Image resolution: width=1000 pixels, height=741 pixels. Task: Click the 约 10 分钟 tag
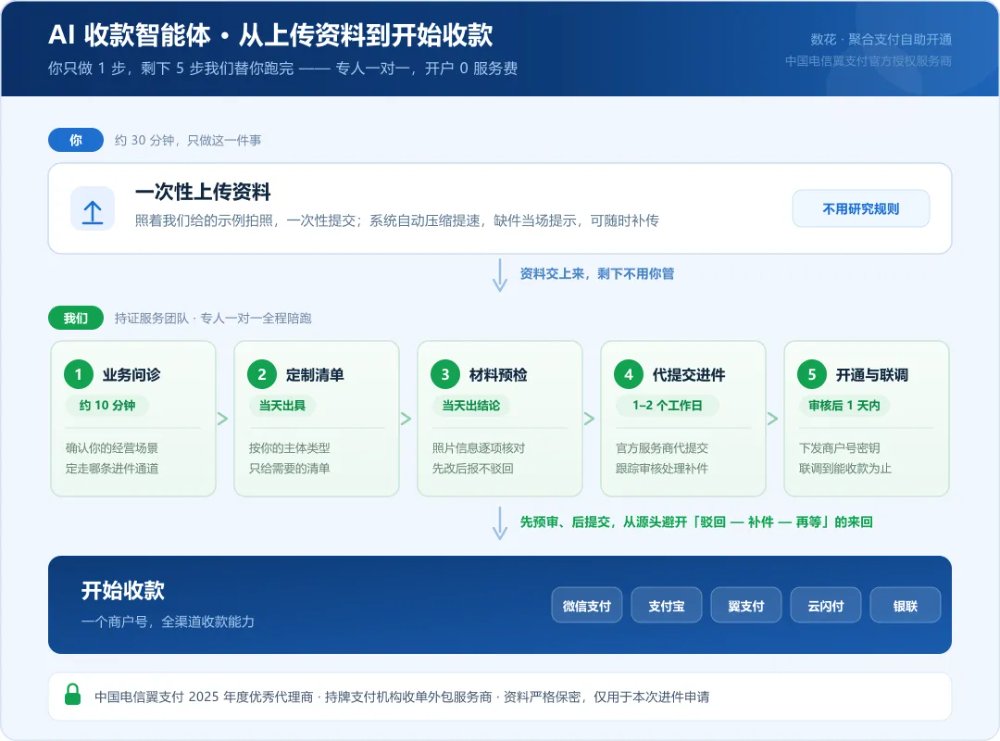tap(107, 405)
